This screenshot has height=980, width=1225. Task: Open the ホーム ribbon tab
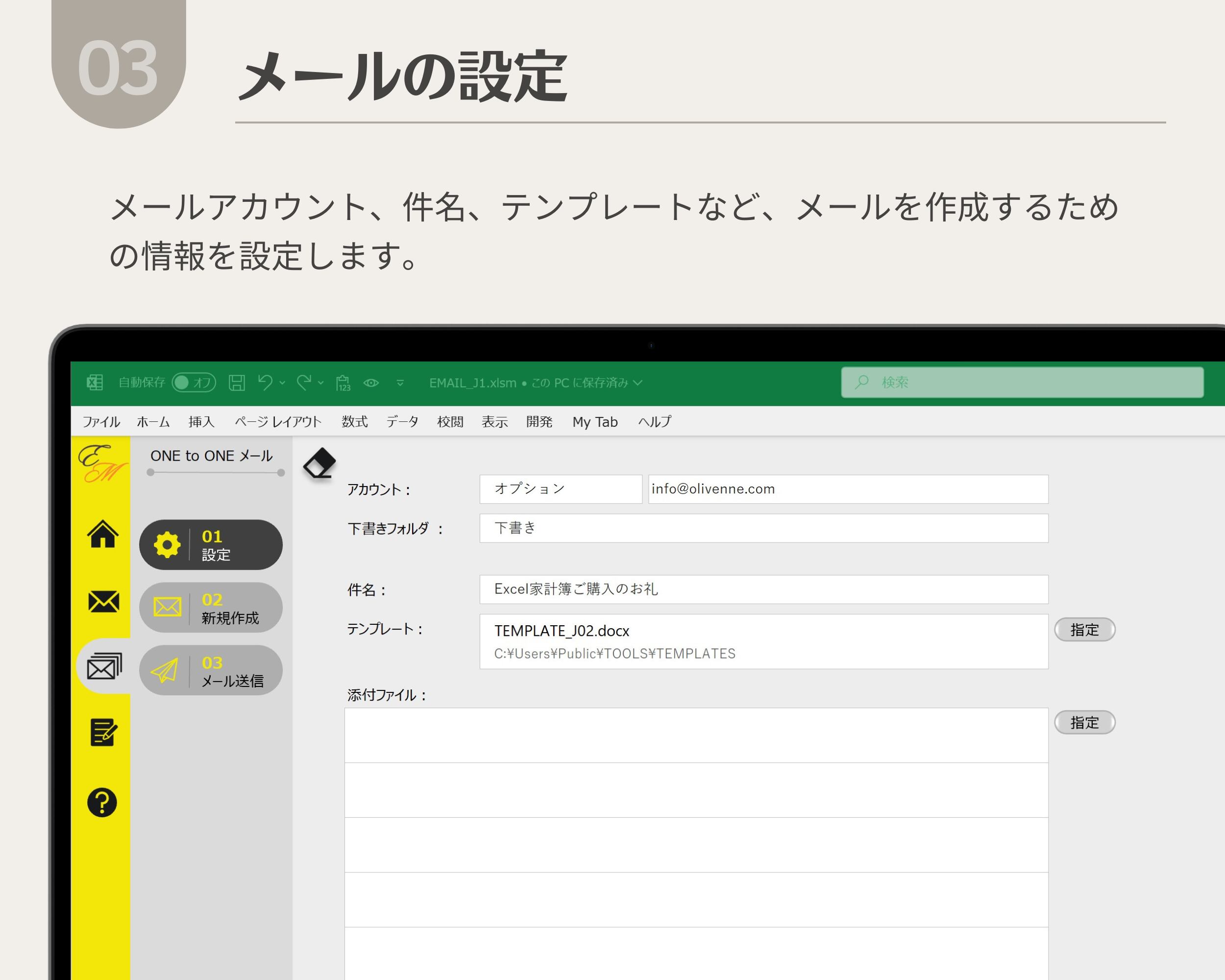(x=153, y=421)
